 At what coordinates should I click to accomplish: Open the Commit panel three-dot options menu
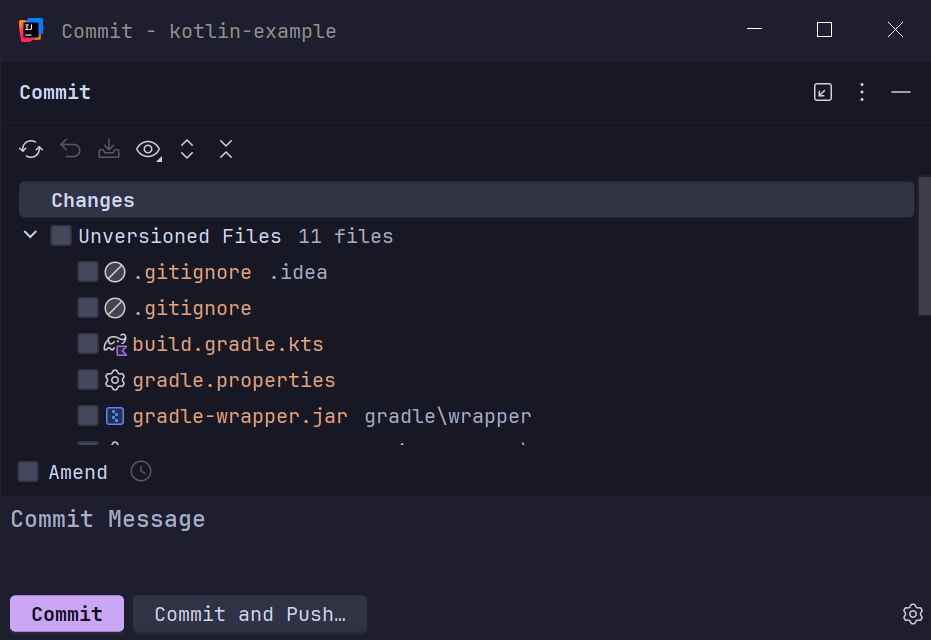(862, 92)
